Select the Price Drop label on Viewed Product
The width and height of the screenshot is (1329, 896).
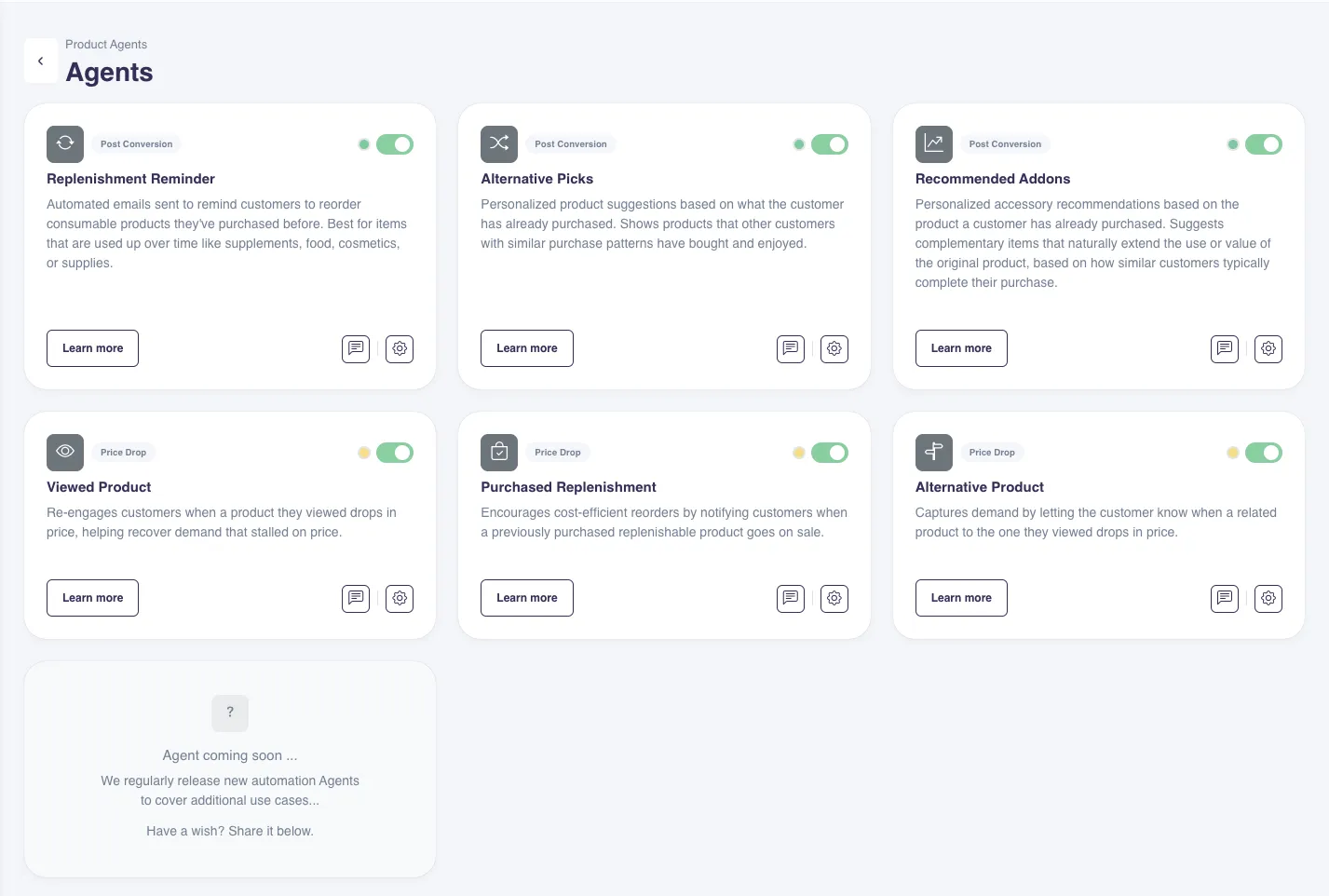(x=123, y=452)
